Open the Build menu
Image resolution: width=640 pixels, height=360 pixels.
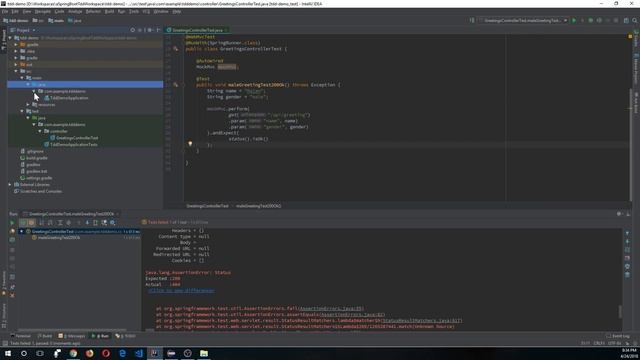tap(109, 11)
